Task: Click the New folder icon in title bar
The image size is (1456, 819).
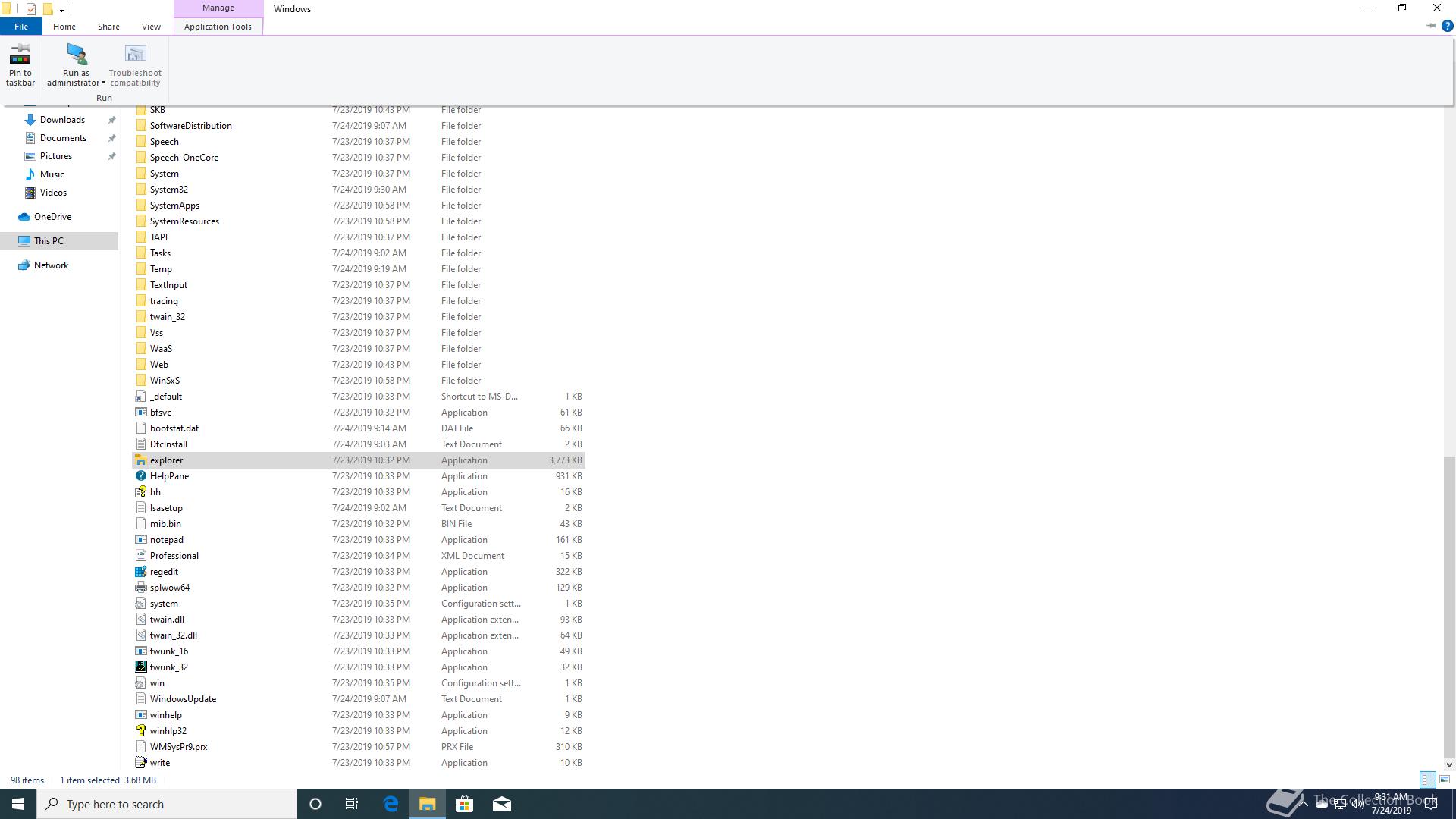Action: 48,9
